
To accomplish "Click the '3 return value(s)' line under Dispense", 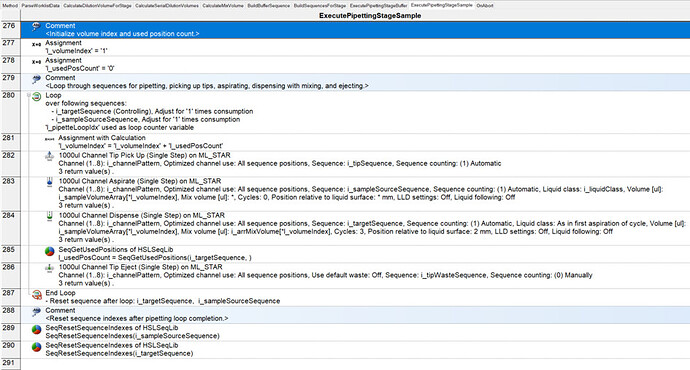I will point(86,240).
